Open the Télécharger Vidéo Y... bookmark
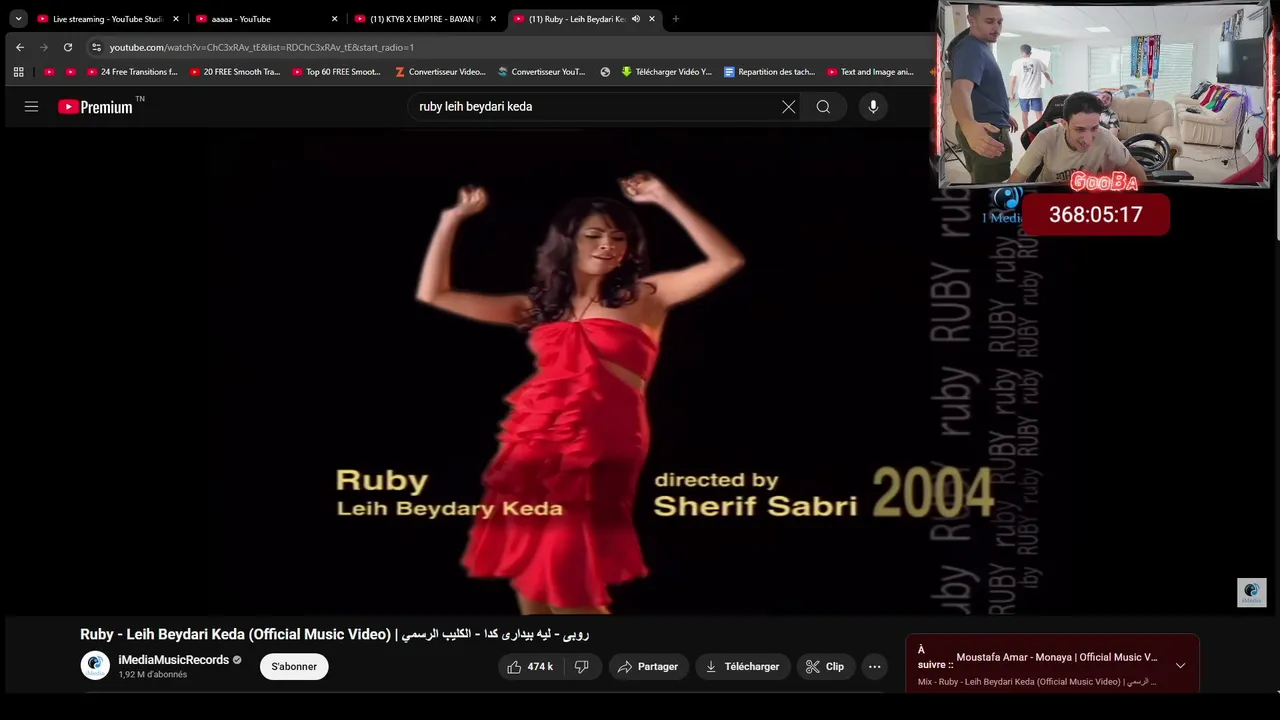 coord(667,72)
